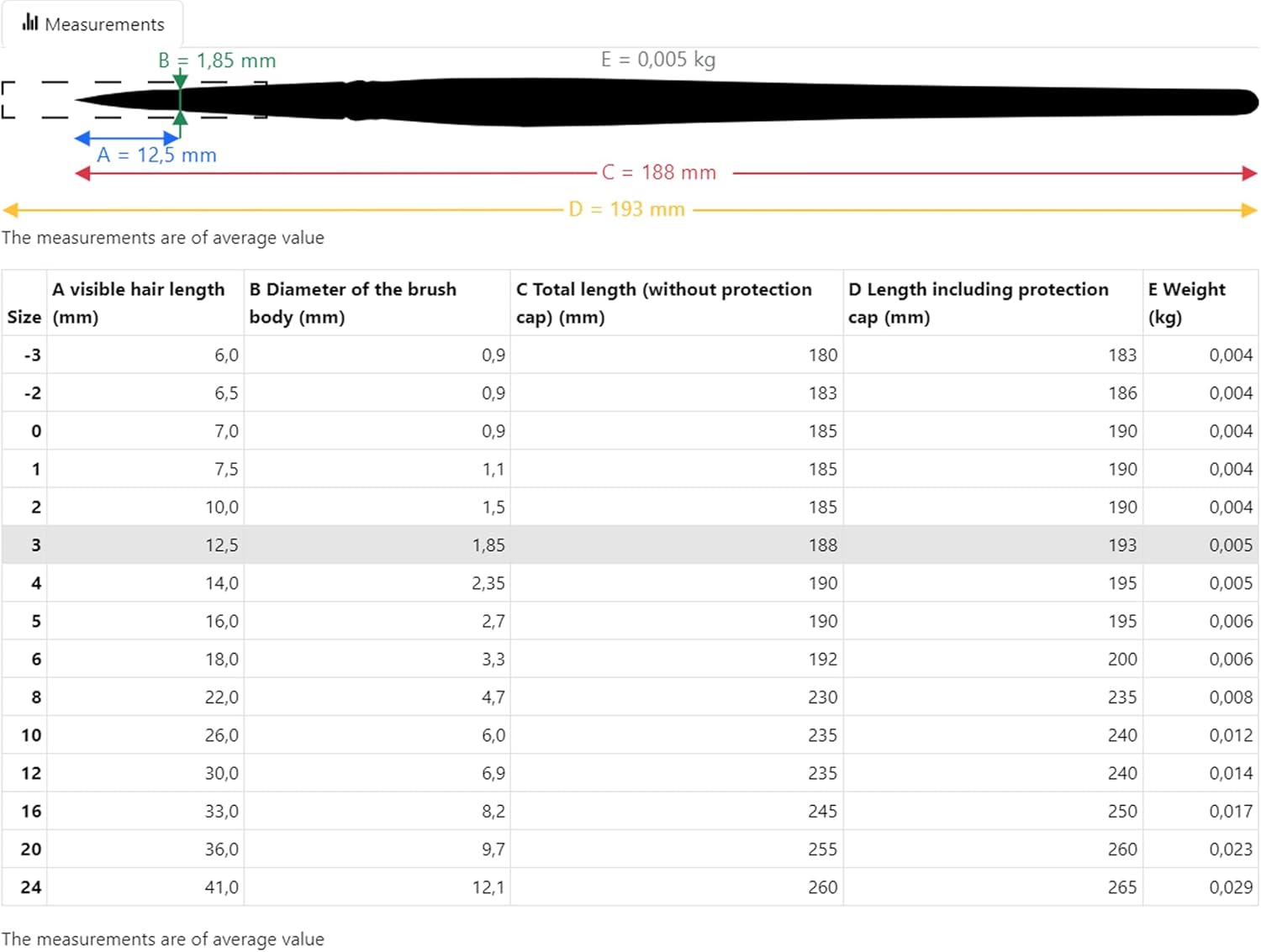
Task: Click D Length including protection cap header
Action: pos(978,302)
